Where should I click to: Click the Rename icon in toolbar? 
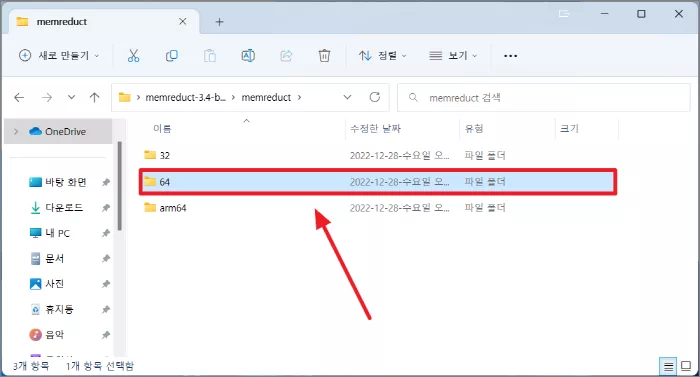coord(248,56)
